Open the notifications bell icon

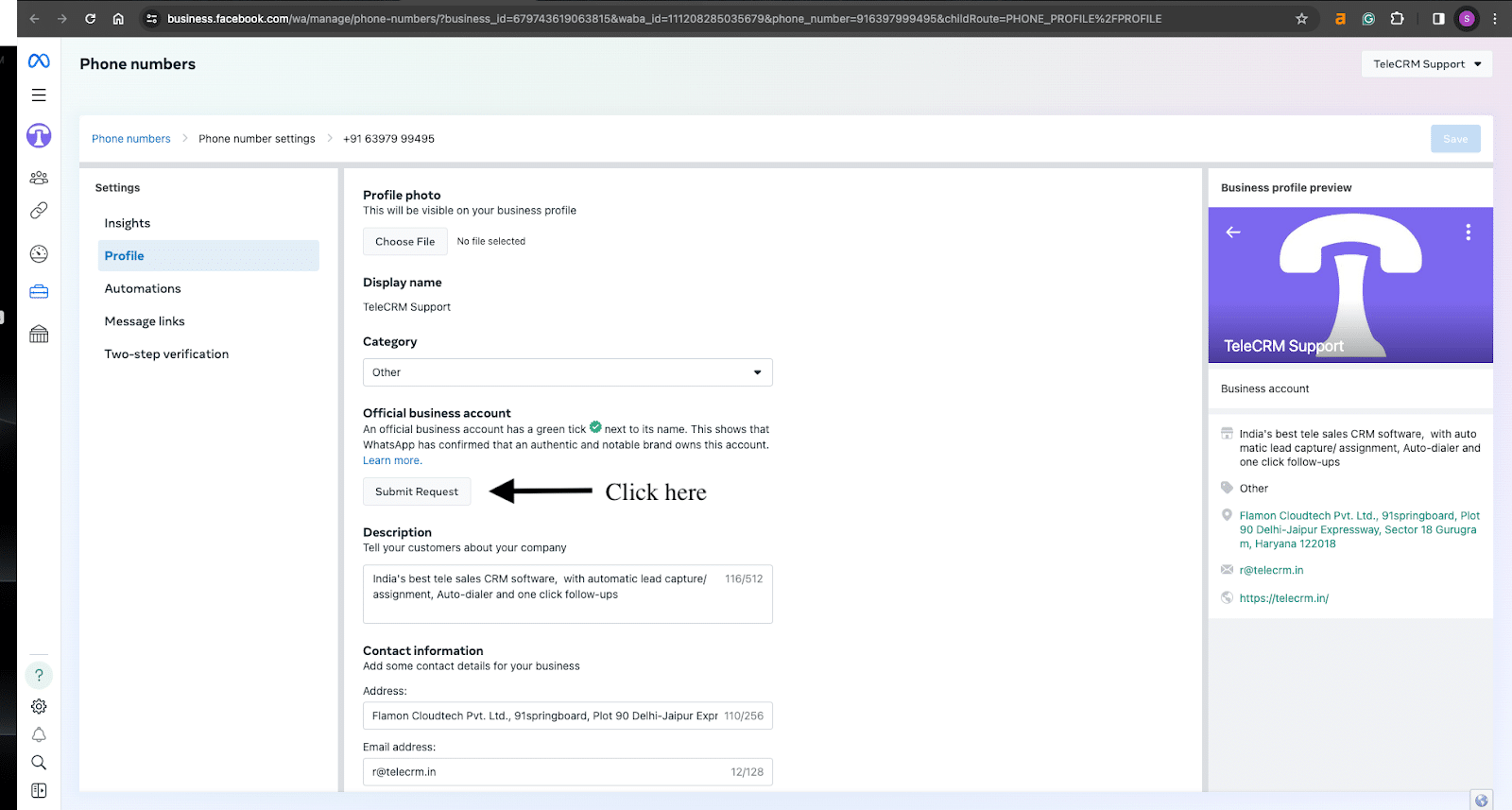pos(39,734)
